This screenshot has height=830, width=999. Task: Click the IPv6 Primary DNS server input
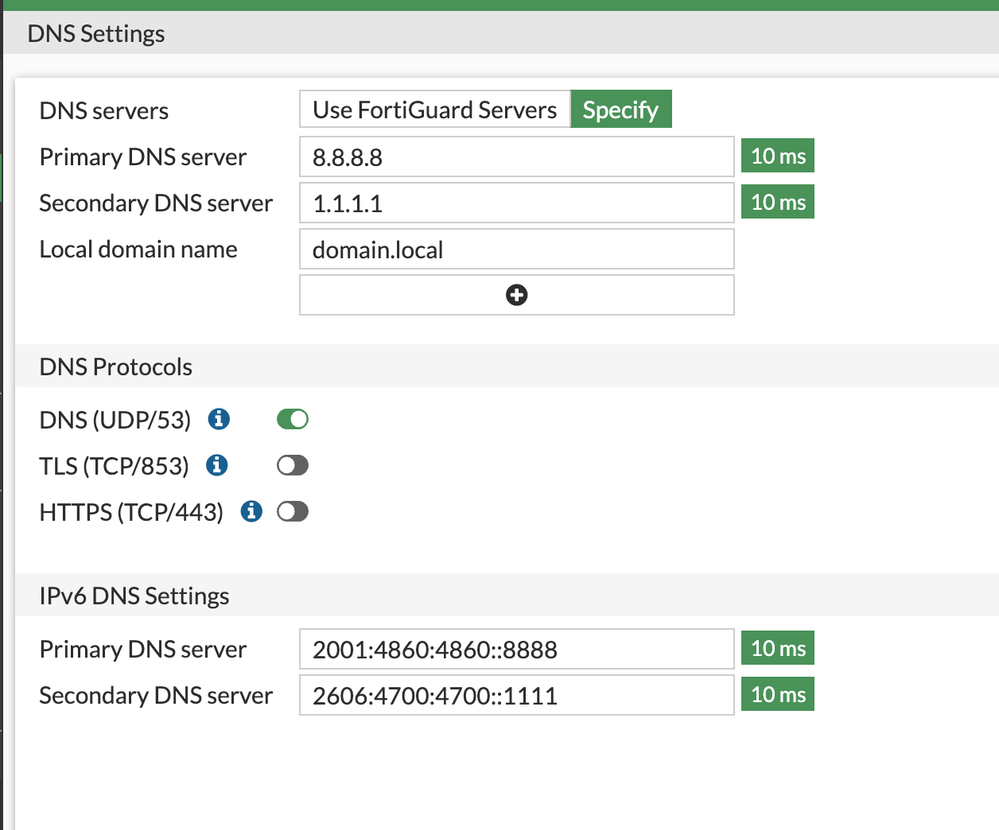point(516,648)
